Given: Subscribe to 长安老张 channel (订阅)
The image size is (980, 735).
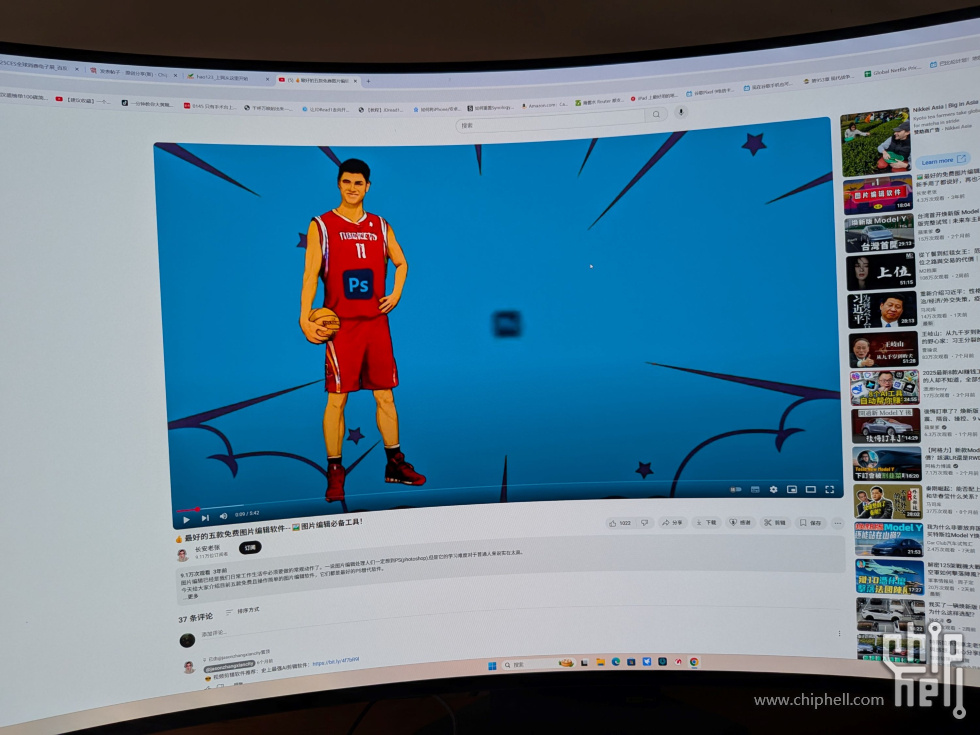Looking at the screenshot, I should (x=250, y=548).
